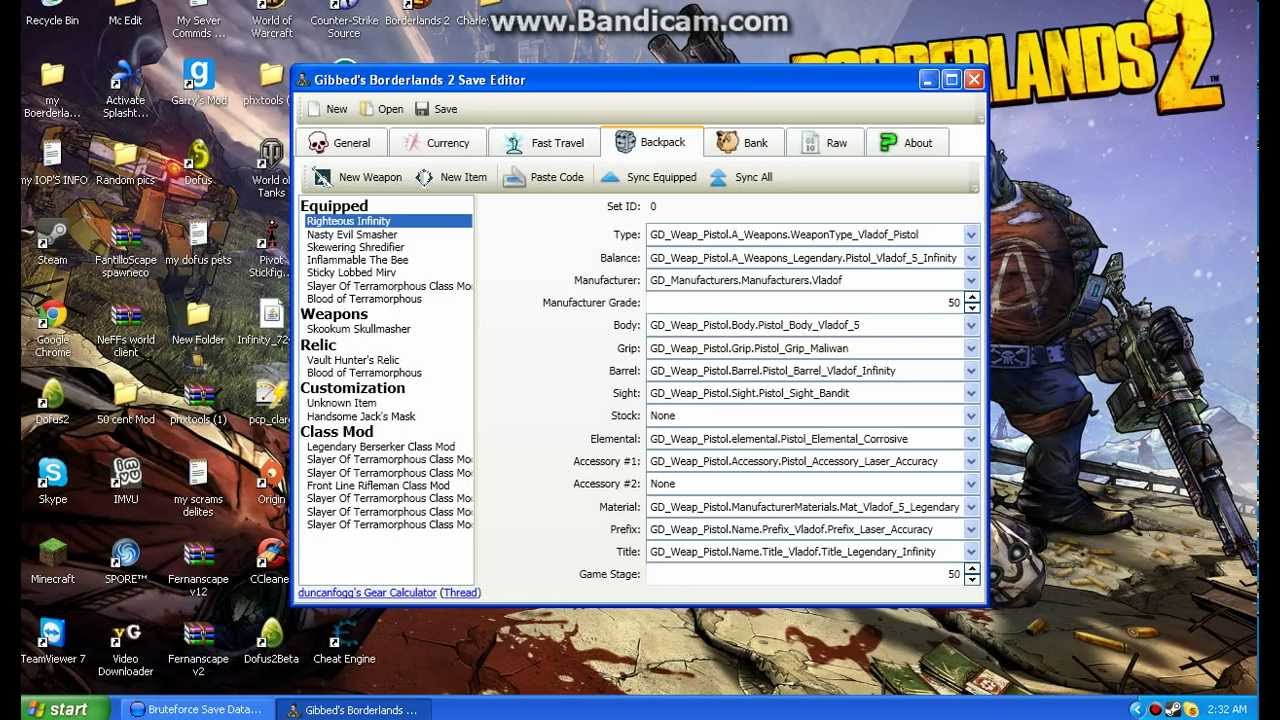Open the Barrel dropdown
The height and width of the screenshot is (720, 1280).
tap(970, 370)
